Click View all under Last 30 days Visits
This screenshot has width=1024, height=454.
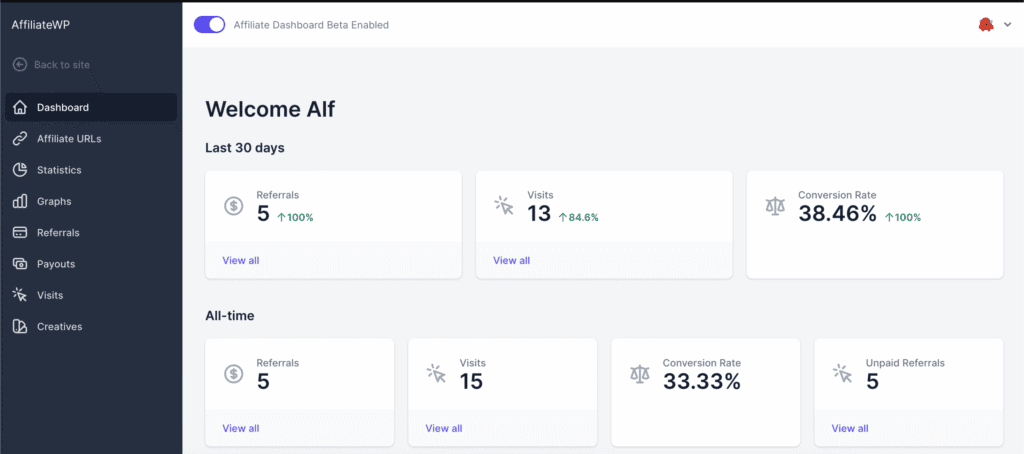[x=511, y=260]
